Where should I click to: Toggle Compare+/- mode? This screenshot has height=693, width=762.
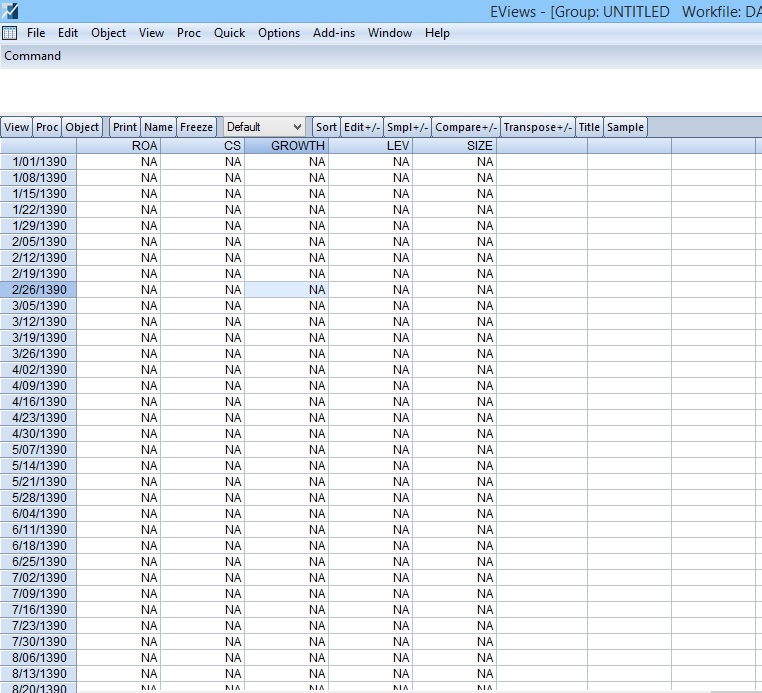(466, 127)
